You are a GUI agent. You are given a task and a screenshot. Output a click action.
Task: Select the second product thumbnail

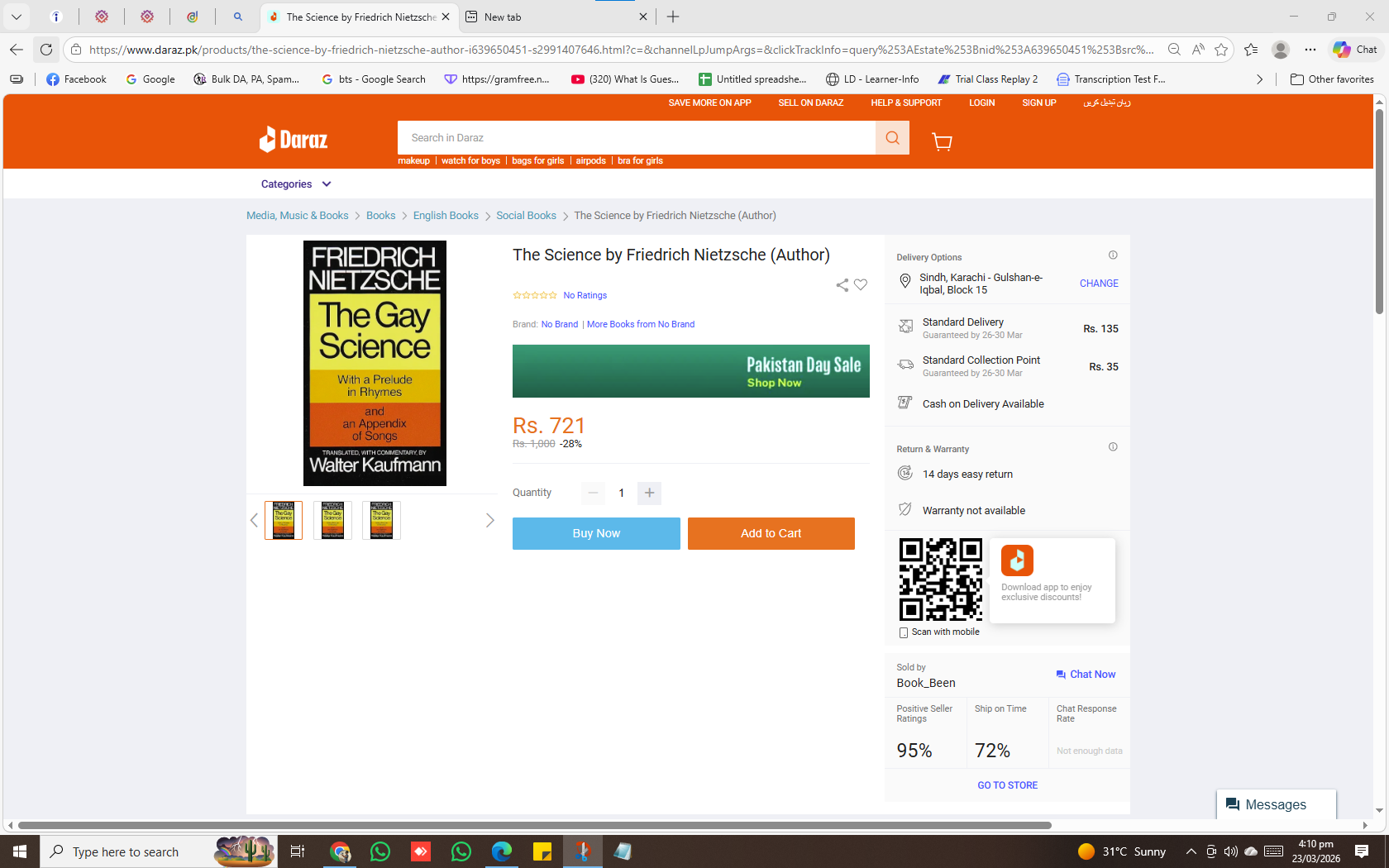[x=332, y=520]
